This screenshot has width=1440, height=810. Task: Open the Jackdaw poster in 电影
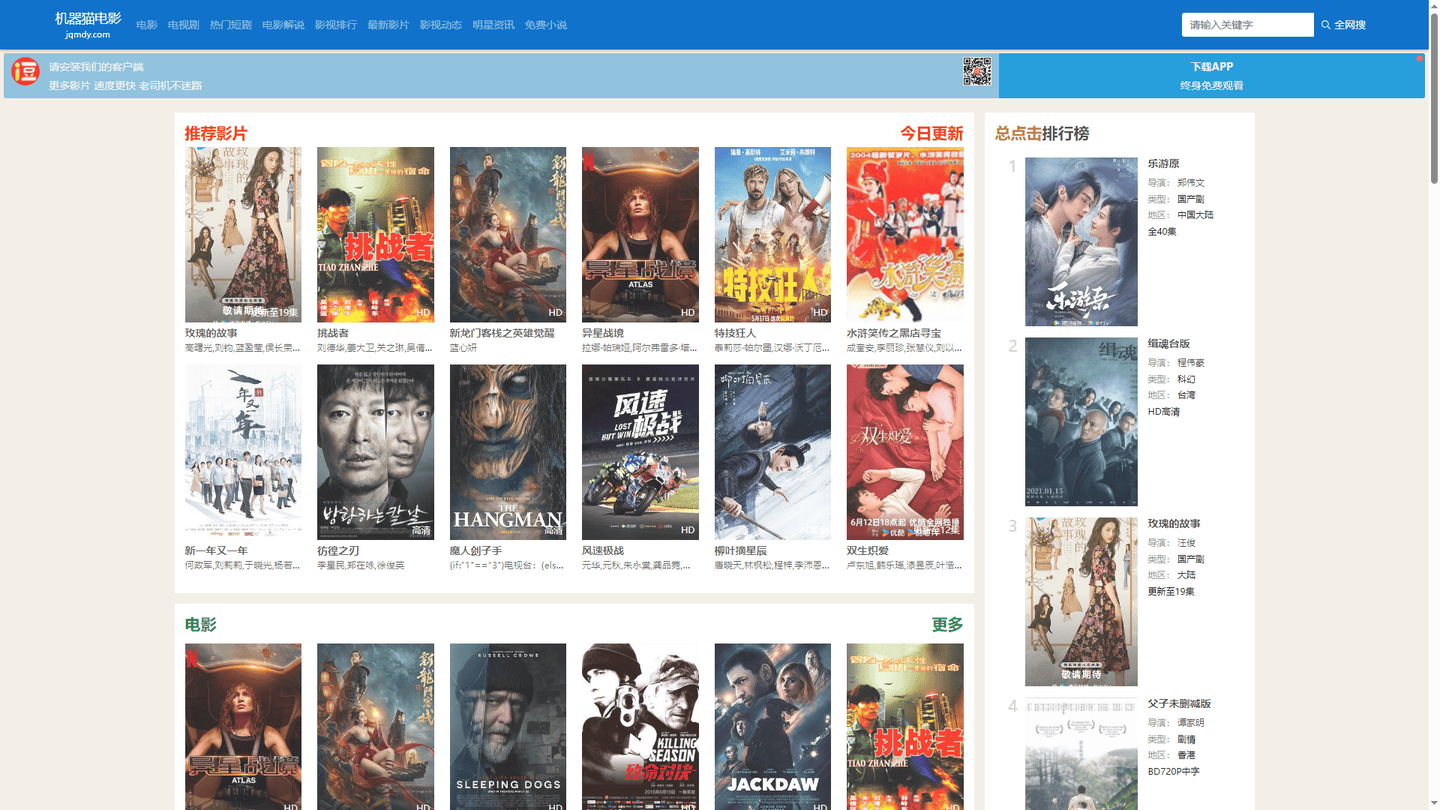772,727
